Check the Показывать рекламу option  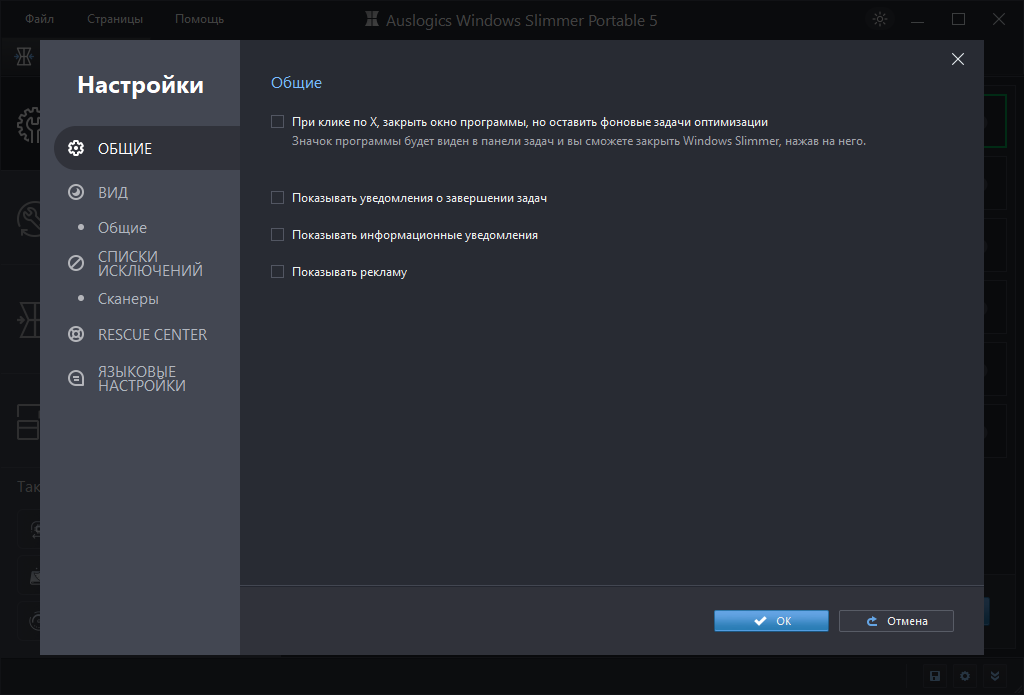[278, 271]
